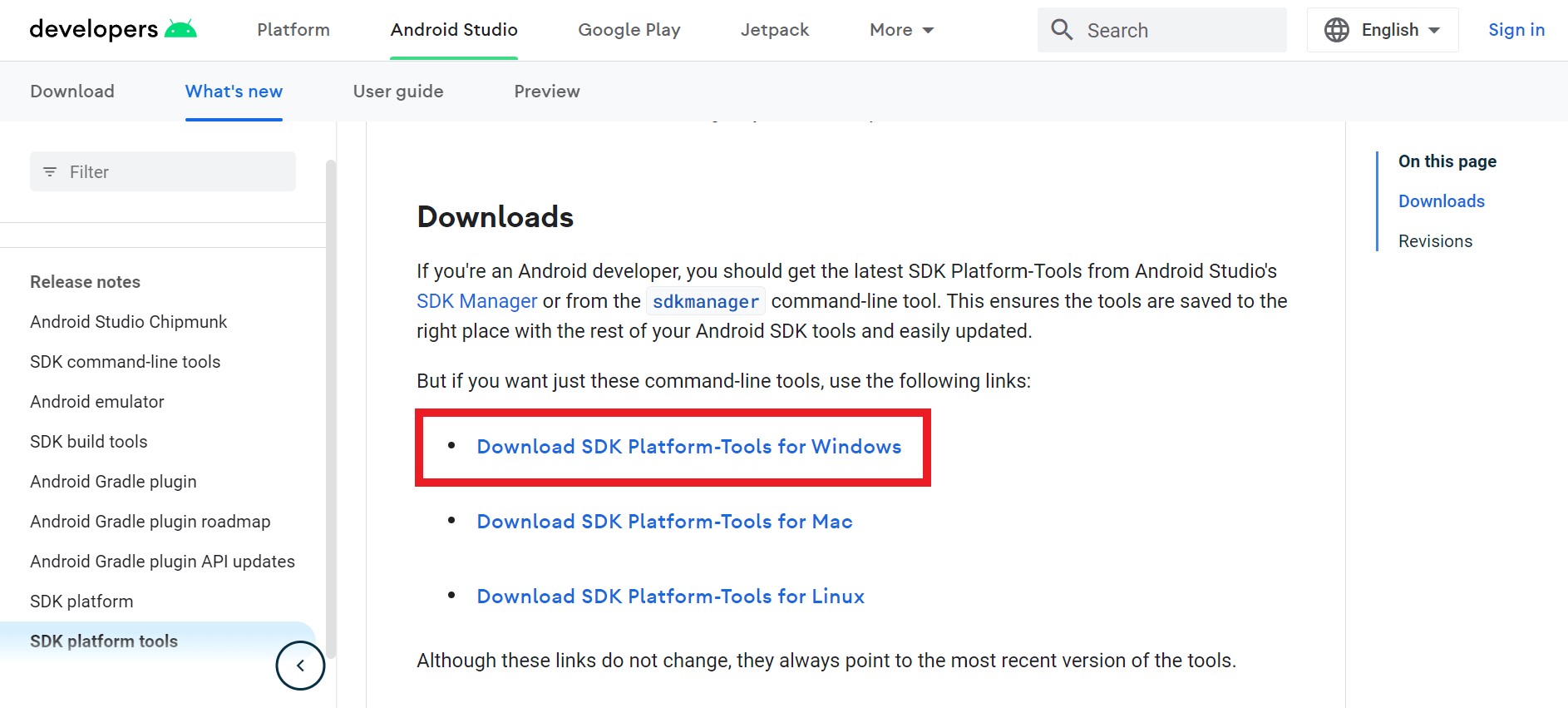This screenshot has height=708, width=1568.
Task: Open Android Gradle plugin API updates
Action: pyautogui.click(x=163, y=562)
